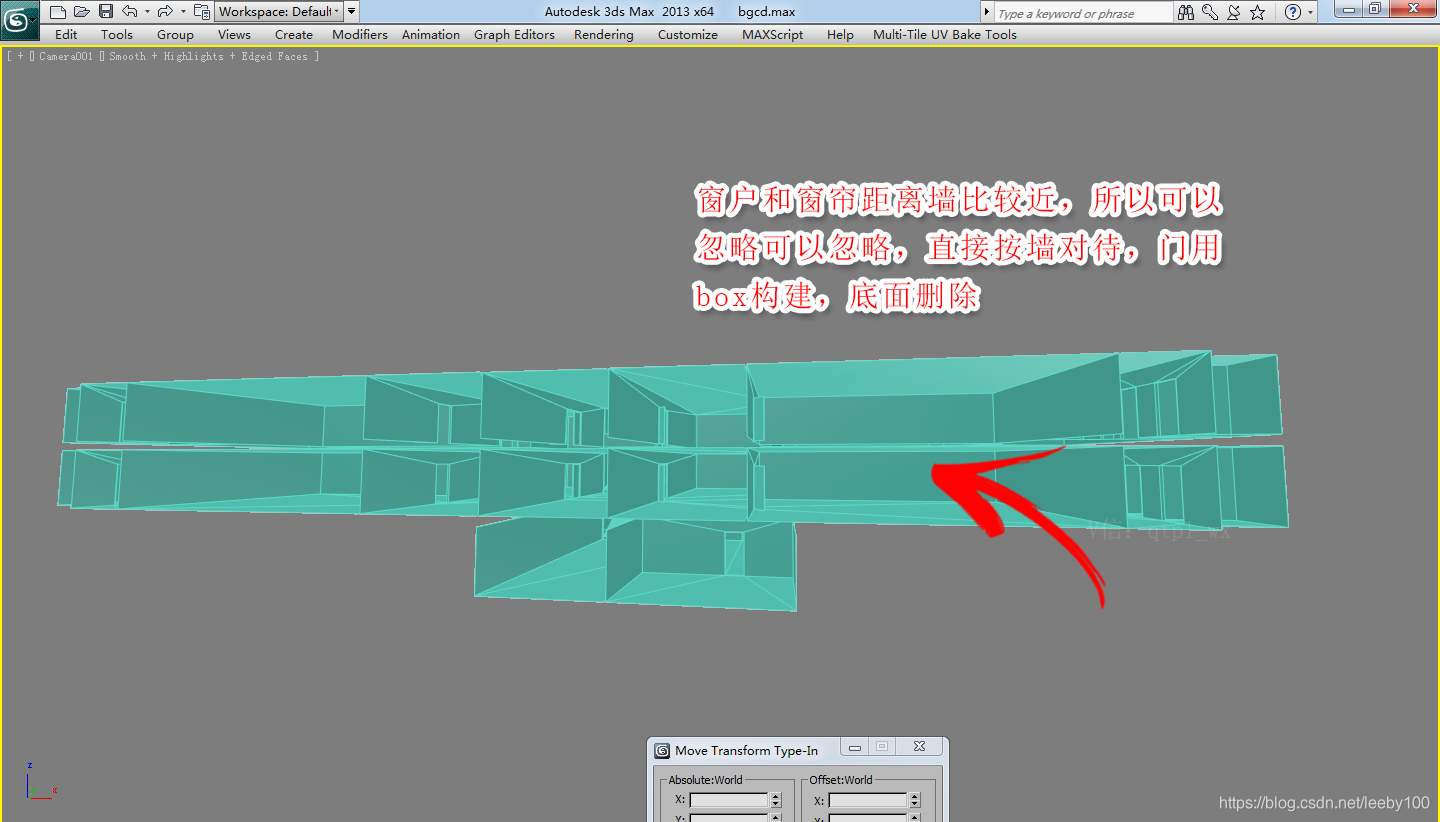Open the Customize menu
This screenshot has height=822, width=1440.
coord(688,34)
